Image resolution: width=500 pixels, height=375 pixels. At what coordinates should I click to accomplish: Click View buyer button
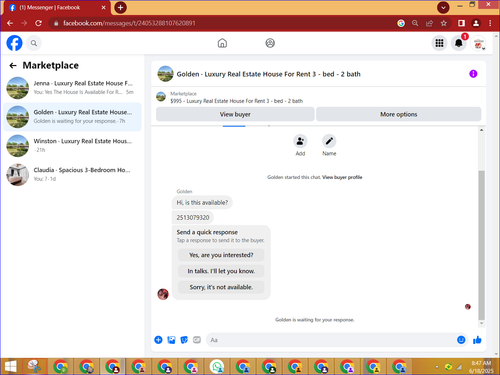(235, 114)
